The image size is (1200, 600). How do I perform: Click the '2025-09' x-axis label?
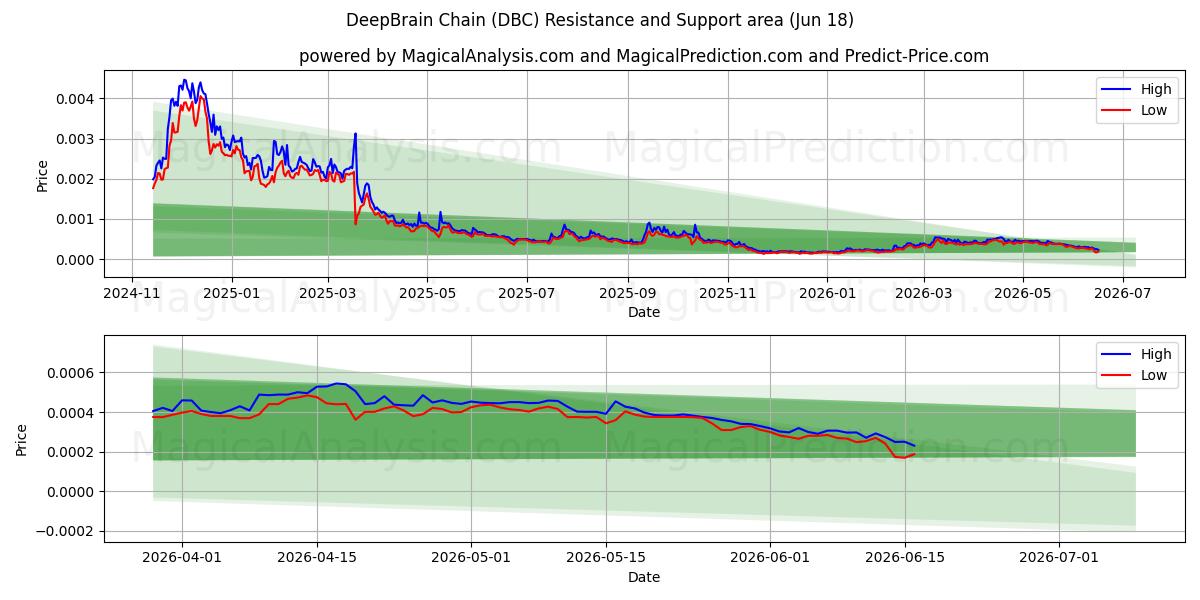[628, 294]
